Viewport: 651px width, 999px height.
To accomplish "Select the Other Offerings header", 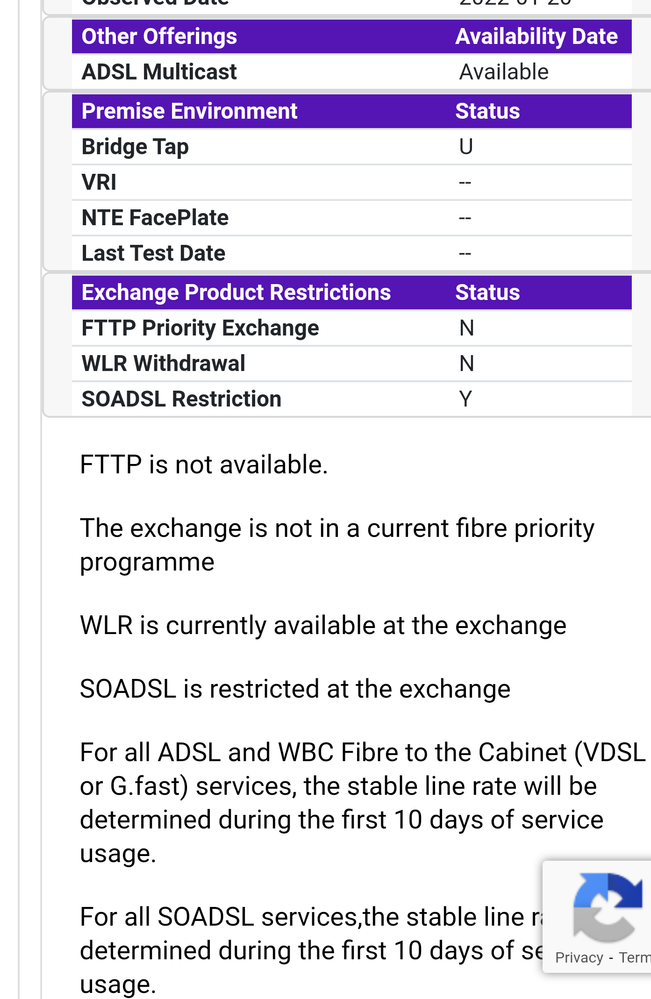I will click(159, 36).
